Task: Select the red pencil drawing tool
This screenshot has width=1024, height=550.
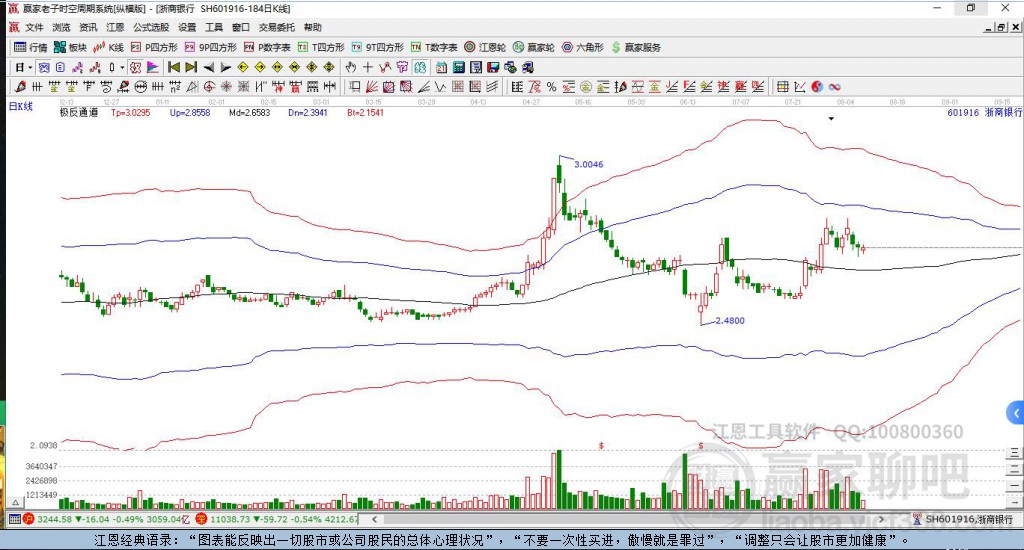Action: (x=20, y=87)
